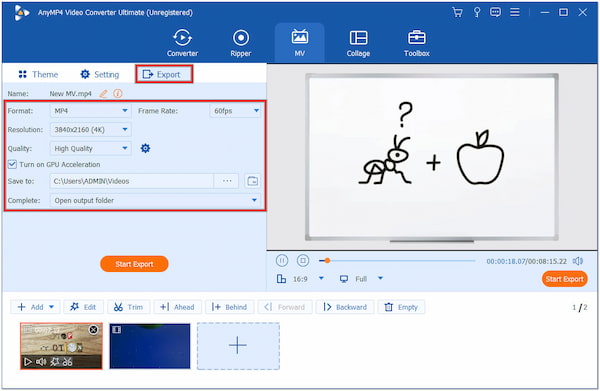Open the Collage module
600x391 pixels.
click(x=358, y=43)
